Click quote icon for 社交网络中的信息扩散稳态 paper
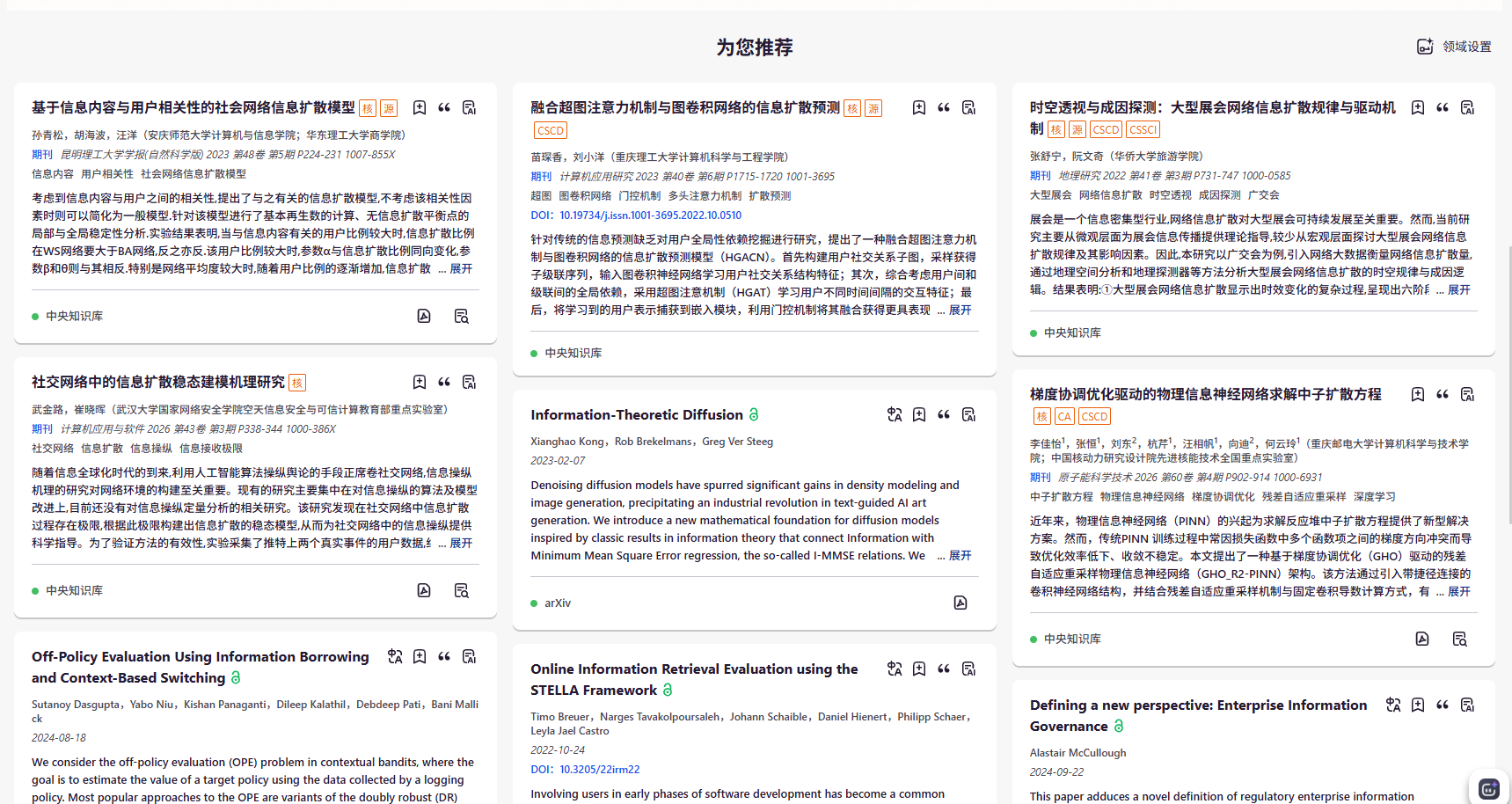Viewport: 1512px width, 804px height. coord(444,382)
